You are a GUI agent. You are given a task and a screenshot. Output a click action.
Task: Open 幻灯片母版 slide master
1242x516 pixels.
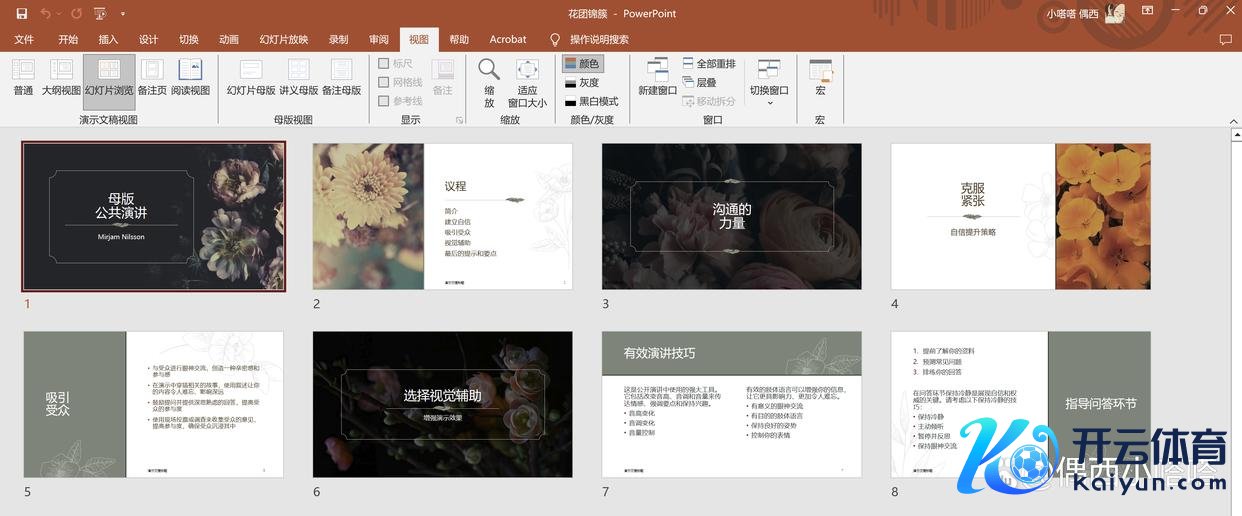click(x=251, y=77)
